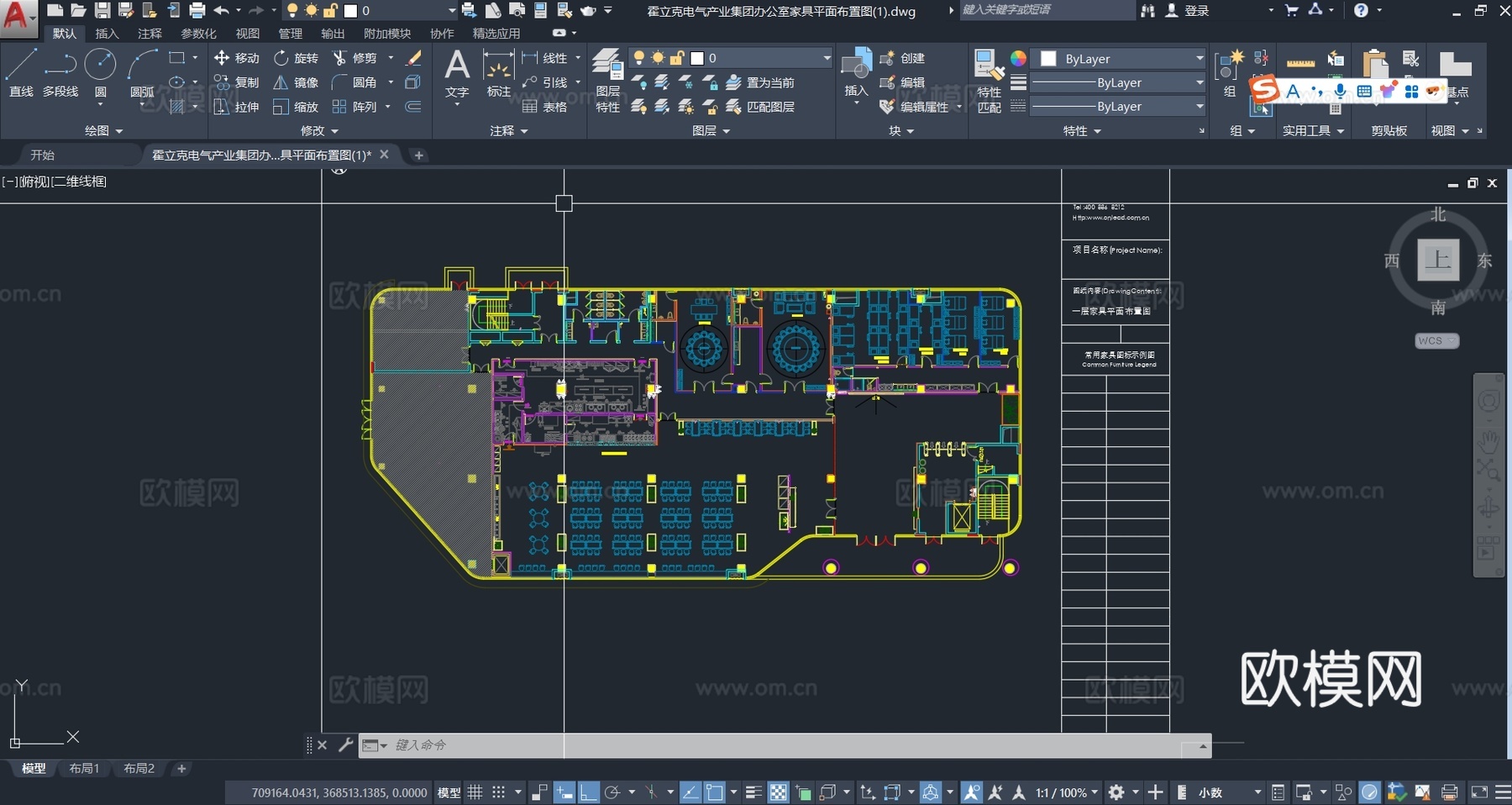Click Set Current (置为当前) layer button
The width and height of the screenshot is (1512, 805).
760,82
